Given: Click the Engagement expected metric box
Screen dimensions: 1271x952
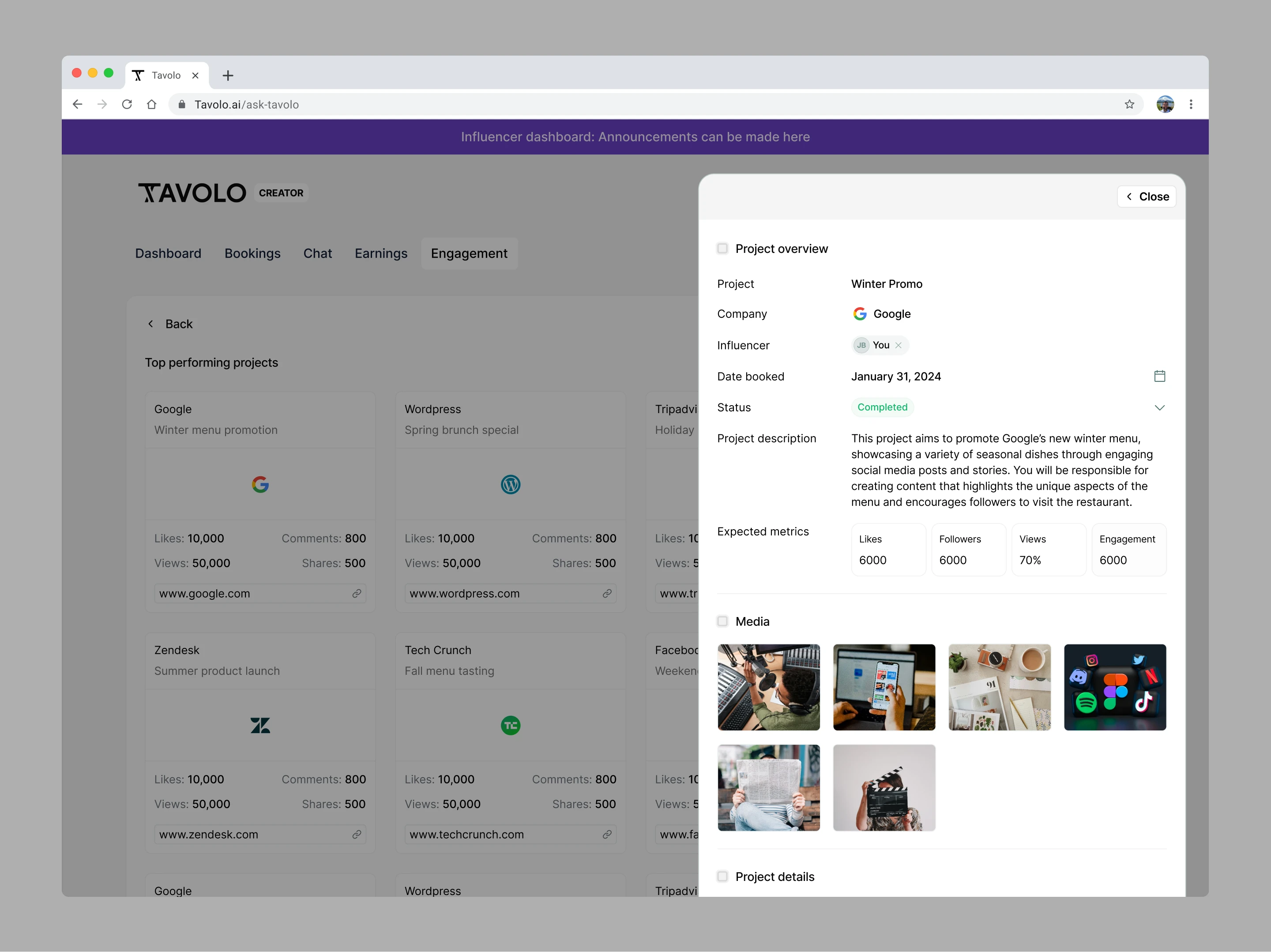Looking at the screenshot, I should click(x=1128, y=549).
